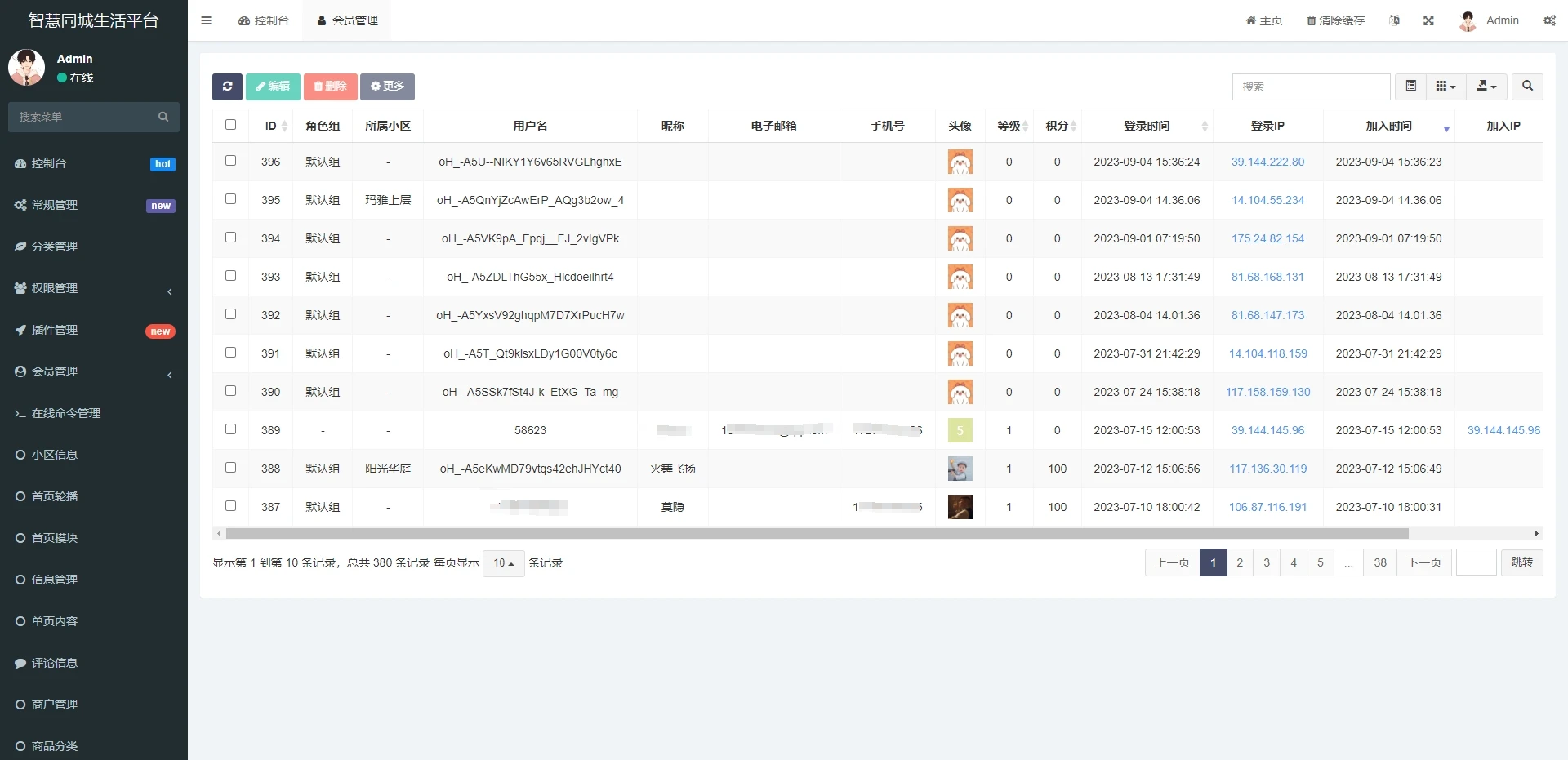Open the rows per page dropdown

(503, 563)
